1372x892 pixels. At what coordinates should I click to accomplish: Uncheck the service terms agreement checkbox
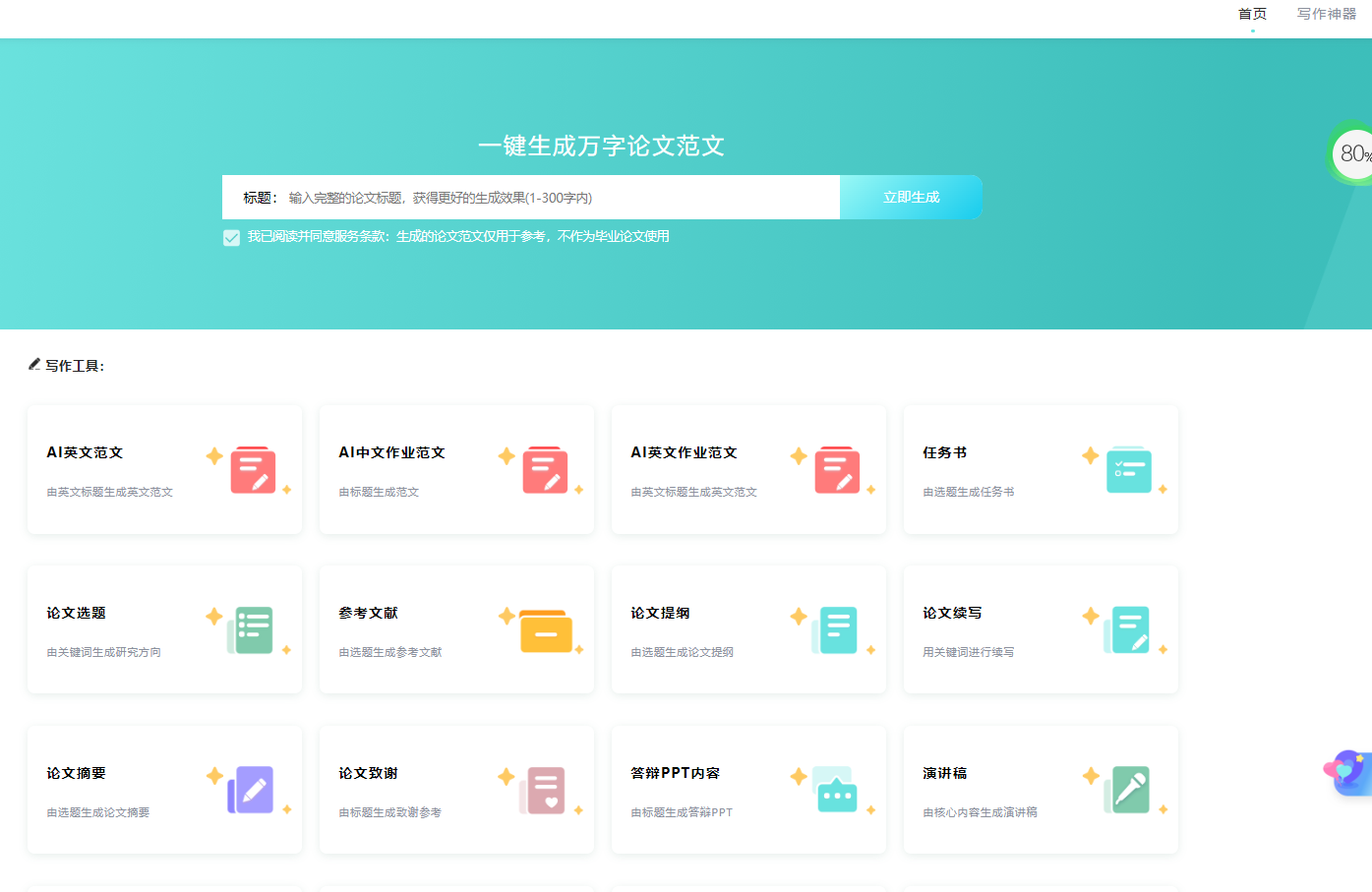231,237
